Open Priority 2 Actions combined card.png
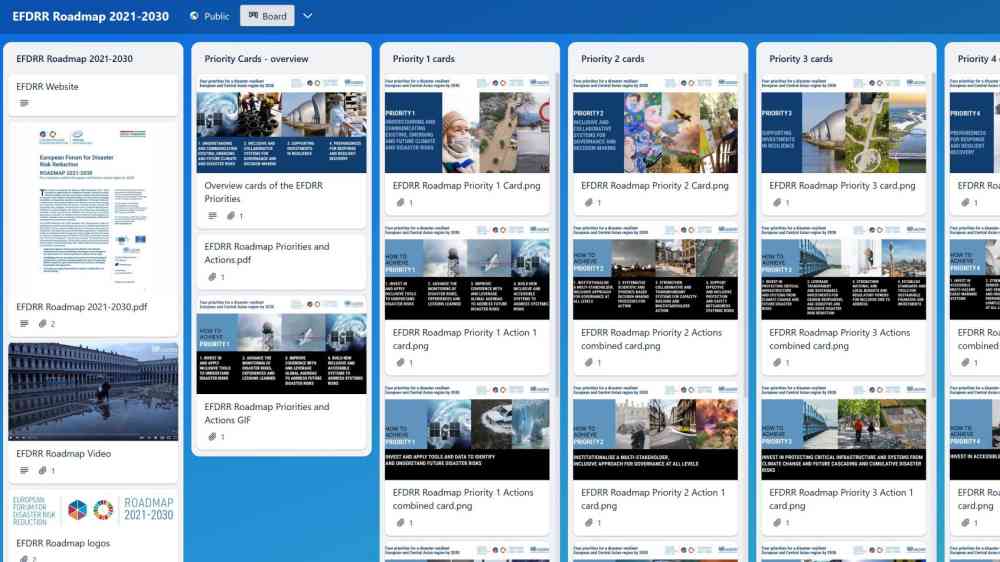The image size is (1000, 562). [655, 299]
